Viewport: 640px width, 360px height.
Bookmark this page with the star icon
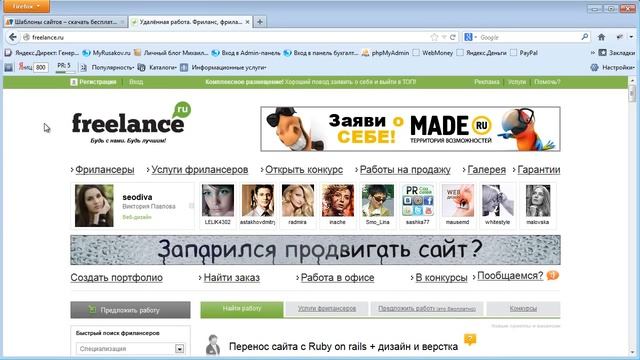point(434,37)
